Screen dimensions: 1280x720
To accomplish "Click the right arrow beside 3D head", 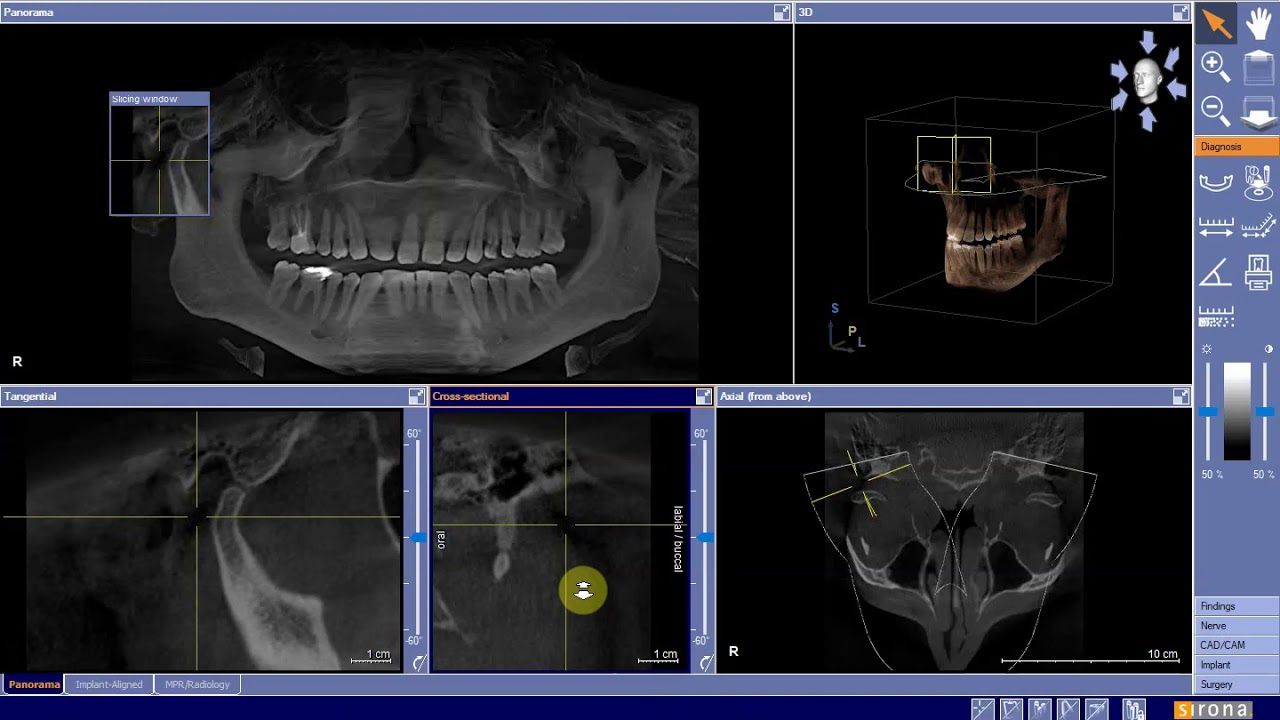I will tap(1176, 89).
